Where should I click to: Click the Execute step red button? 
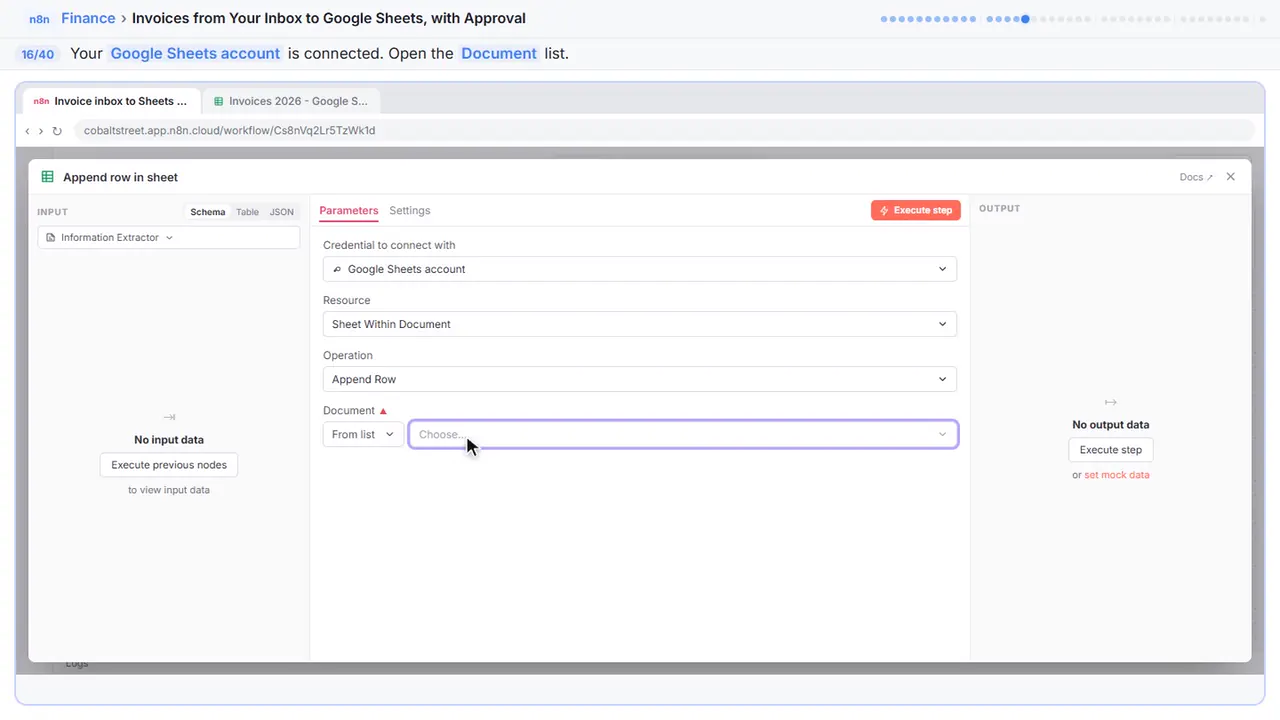916,211
